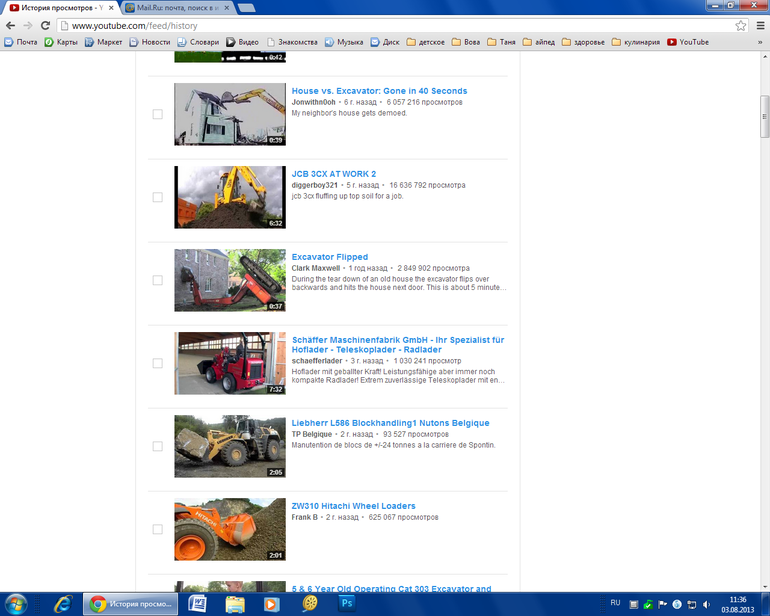Close the Mail.Ru tab
The image size is (770, 616).
pos(227,8)
